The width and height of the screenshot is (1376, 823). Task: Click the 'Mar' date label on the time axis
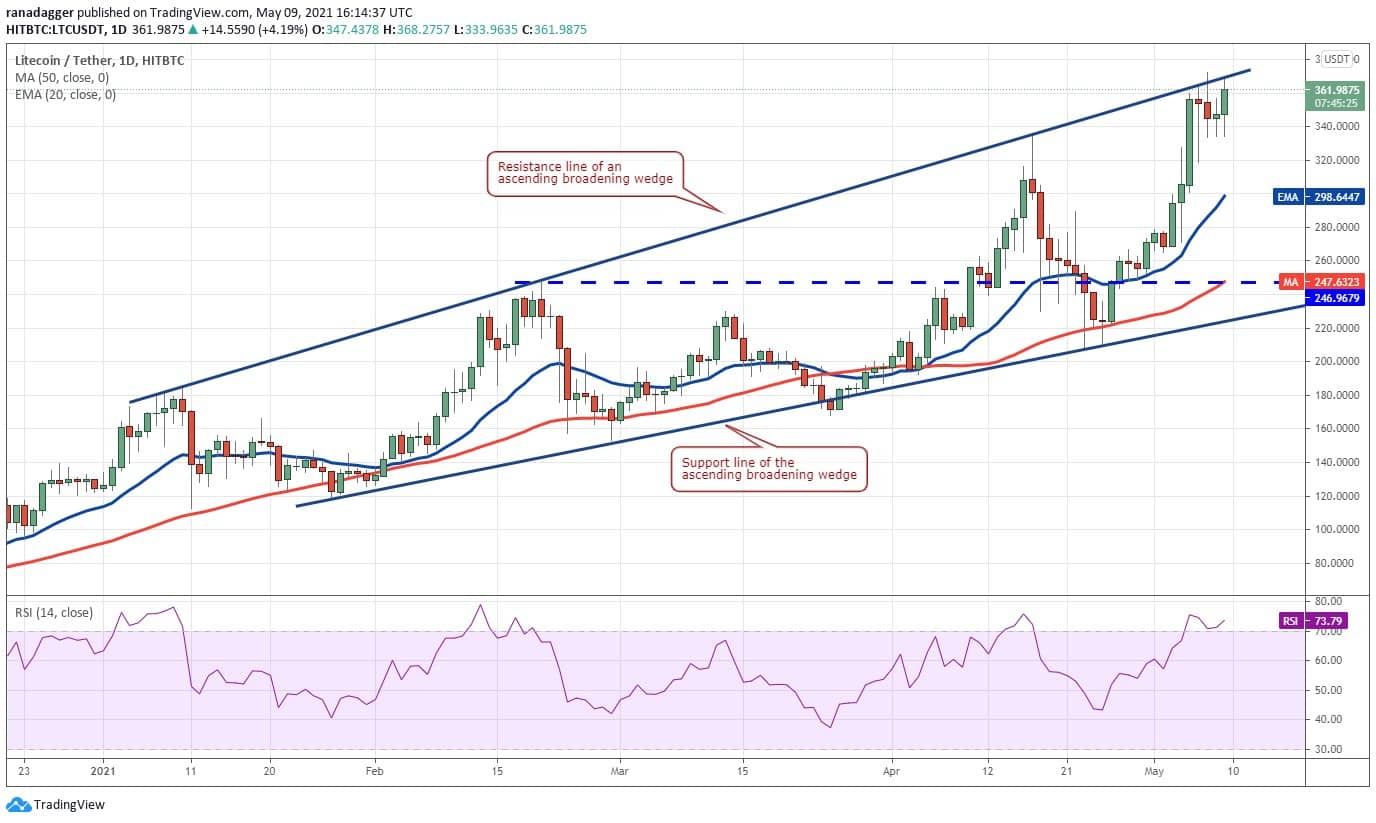coord(619,772)
